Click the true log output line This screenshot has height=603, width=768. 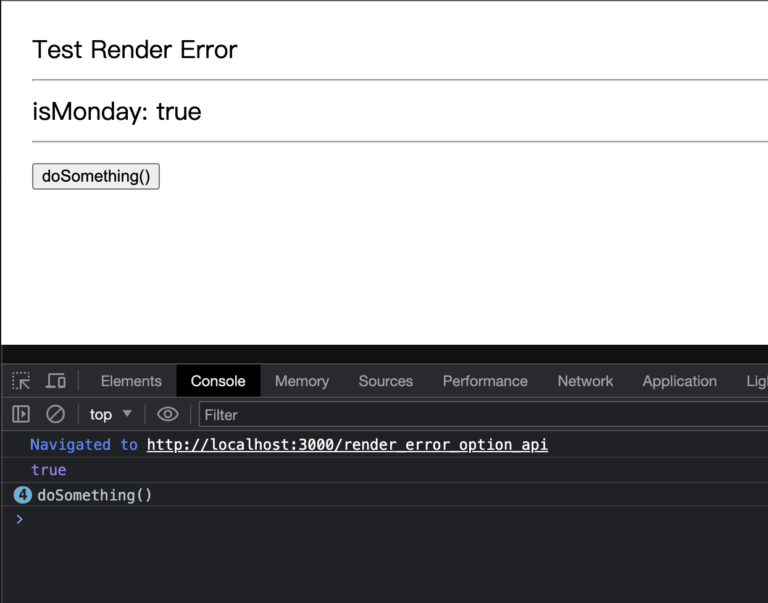tap(49, 470)
